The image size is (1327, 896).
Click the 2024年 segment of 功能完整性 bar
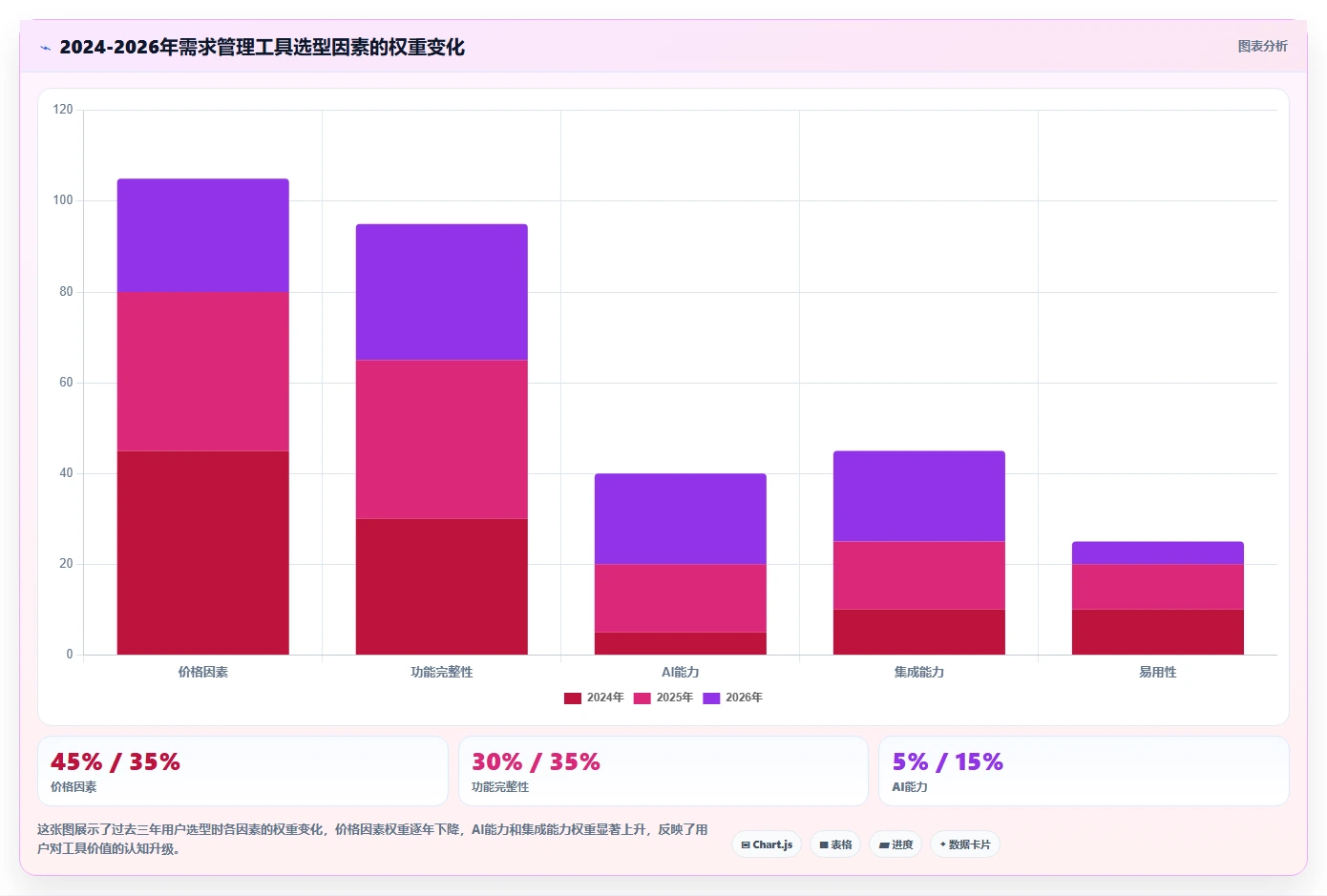tap(442, 587)
